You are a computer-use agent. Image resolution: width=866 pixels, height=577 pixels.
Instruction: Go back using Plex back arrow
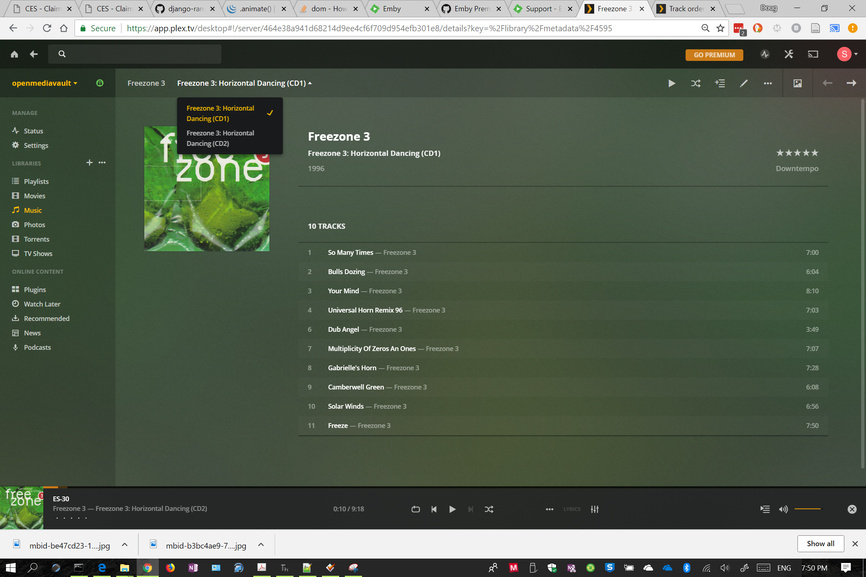(x=34, y=54)
